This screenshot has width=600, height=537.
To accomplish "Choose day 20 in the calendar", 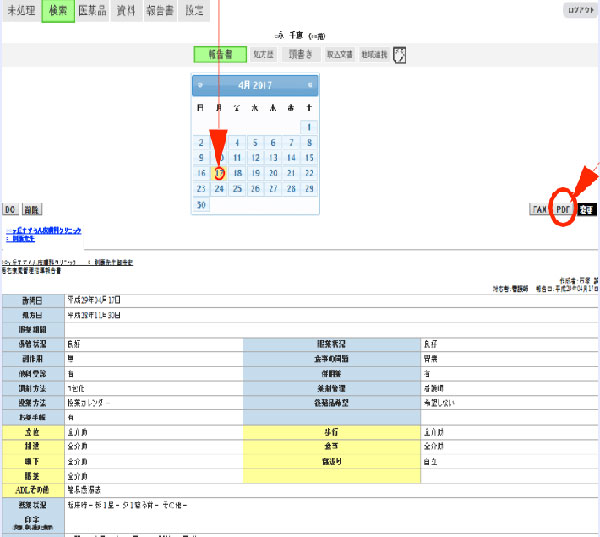I will (x=273, y=173).
